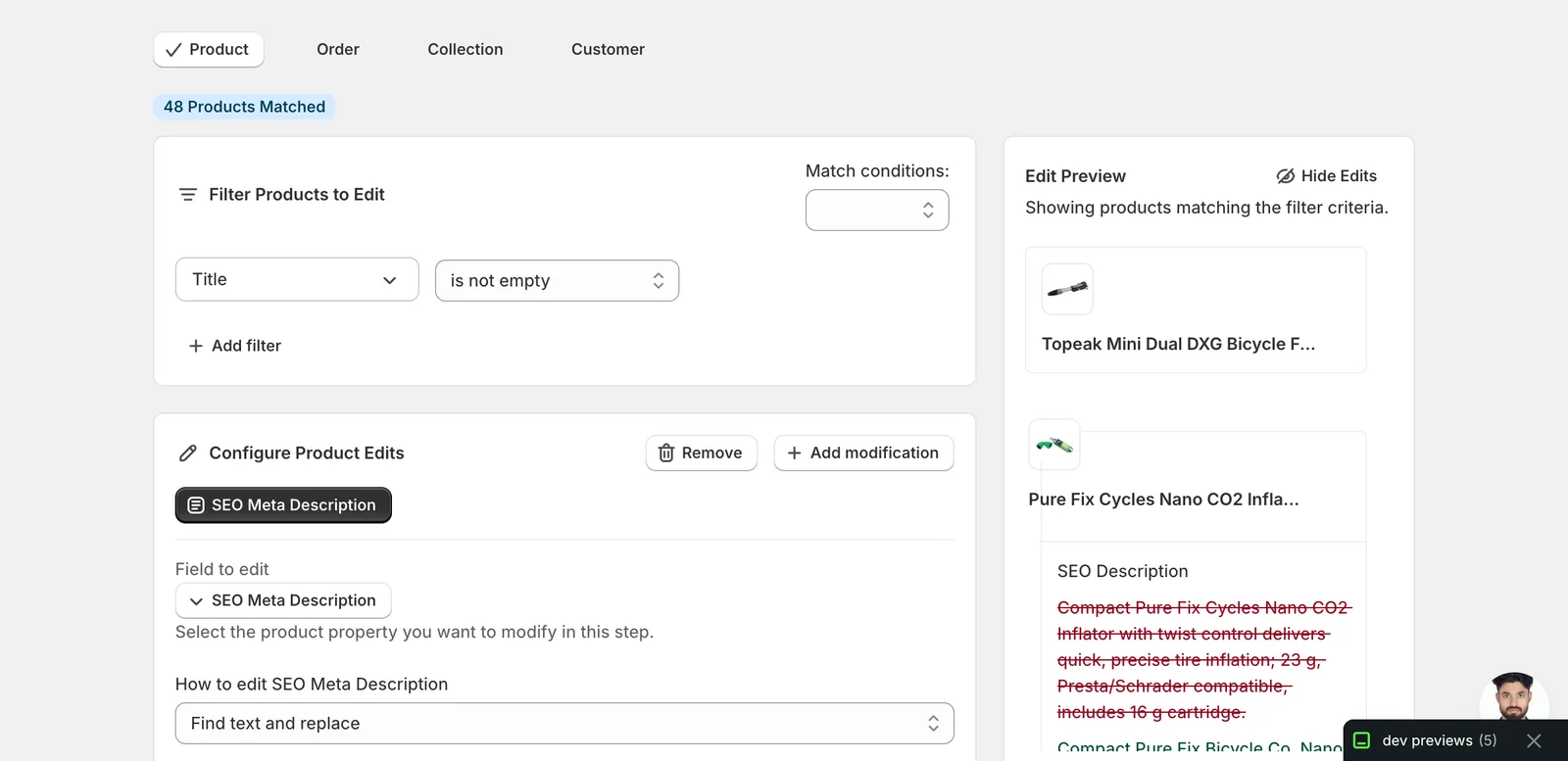Viewport: 1568px width, 761px height.
Task: Click the trash icon in the Remove button
Action: pyautogui.click(x=666, y=453)
